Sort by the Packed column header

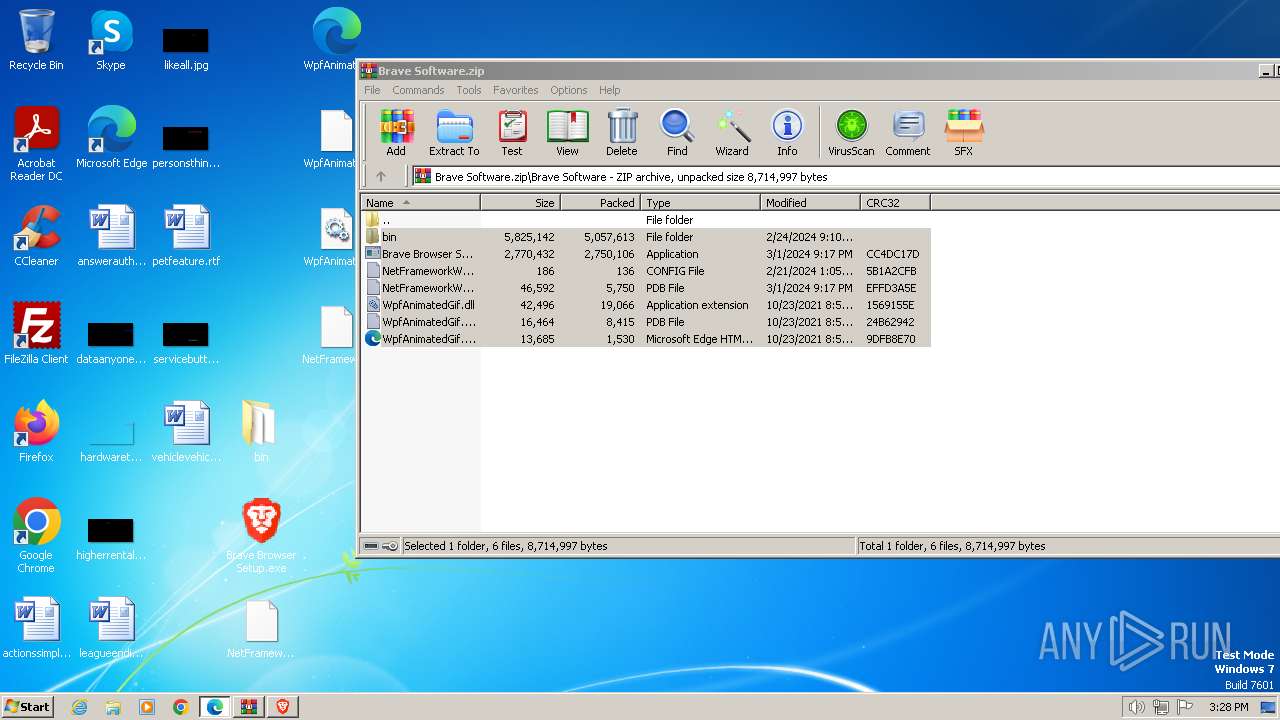[x=600, y=202]
